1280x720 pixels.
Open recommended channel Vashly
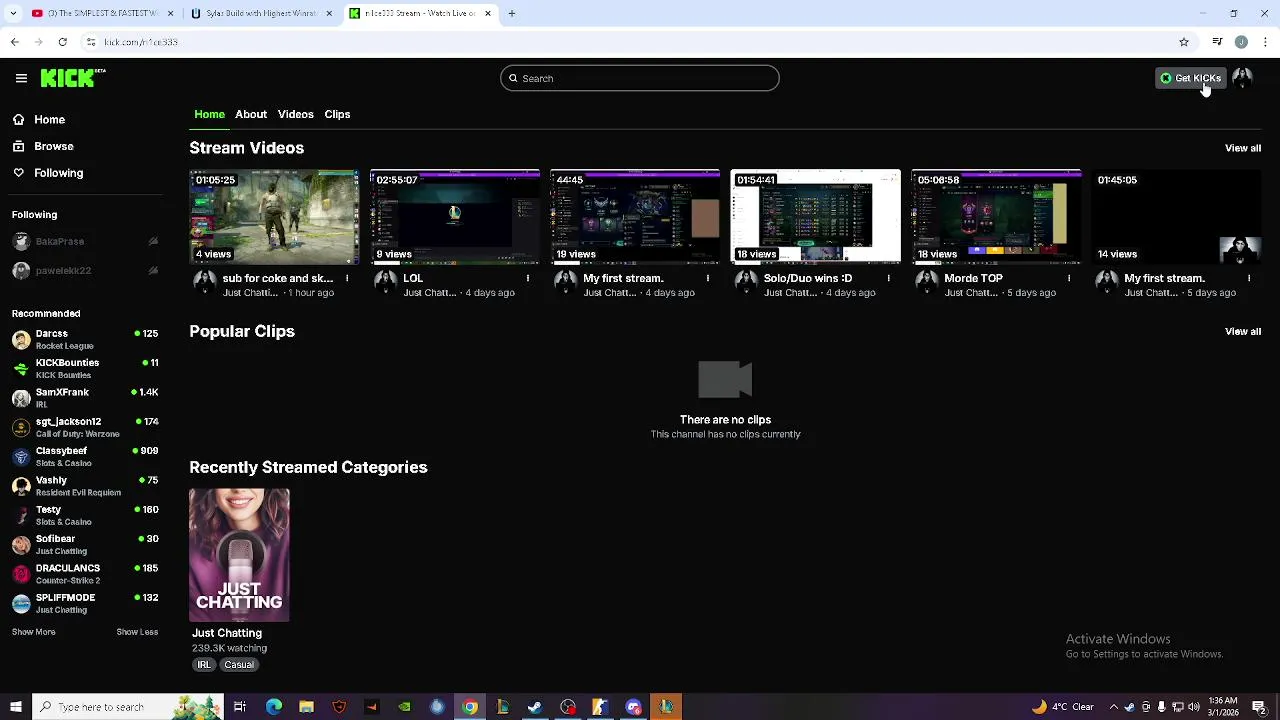pos(84,486)
